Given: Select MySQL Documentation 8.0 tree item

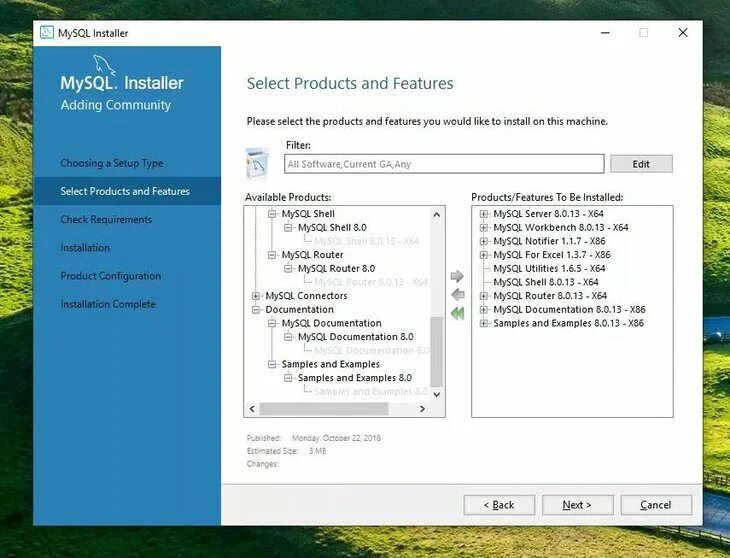Looking at the screenshot, I should point(356,337).
